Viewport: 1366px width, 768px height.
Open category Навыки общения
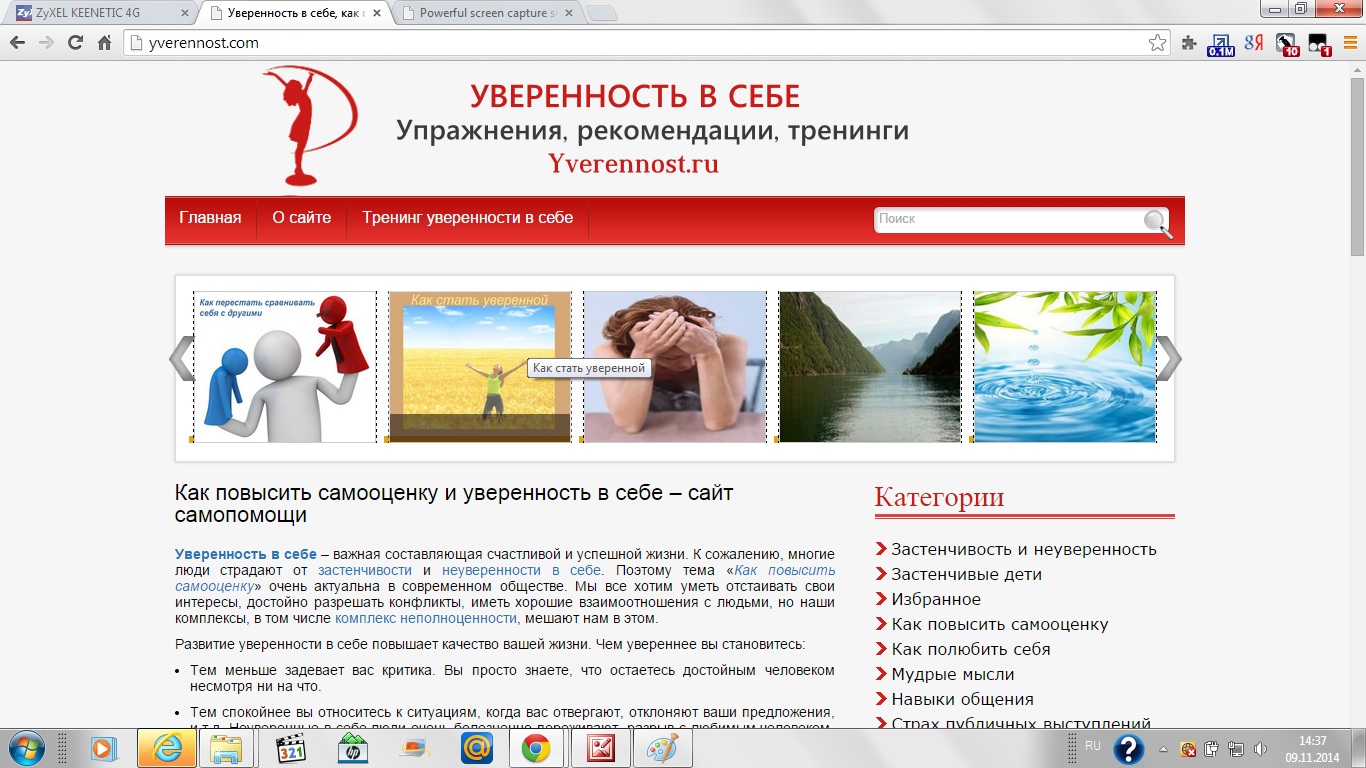963,699
